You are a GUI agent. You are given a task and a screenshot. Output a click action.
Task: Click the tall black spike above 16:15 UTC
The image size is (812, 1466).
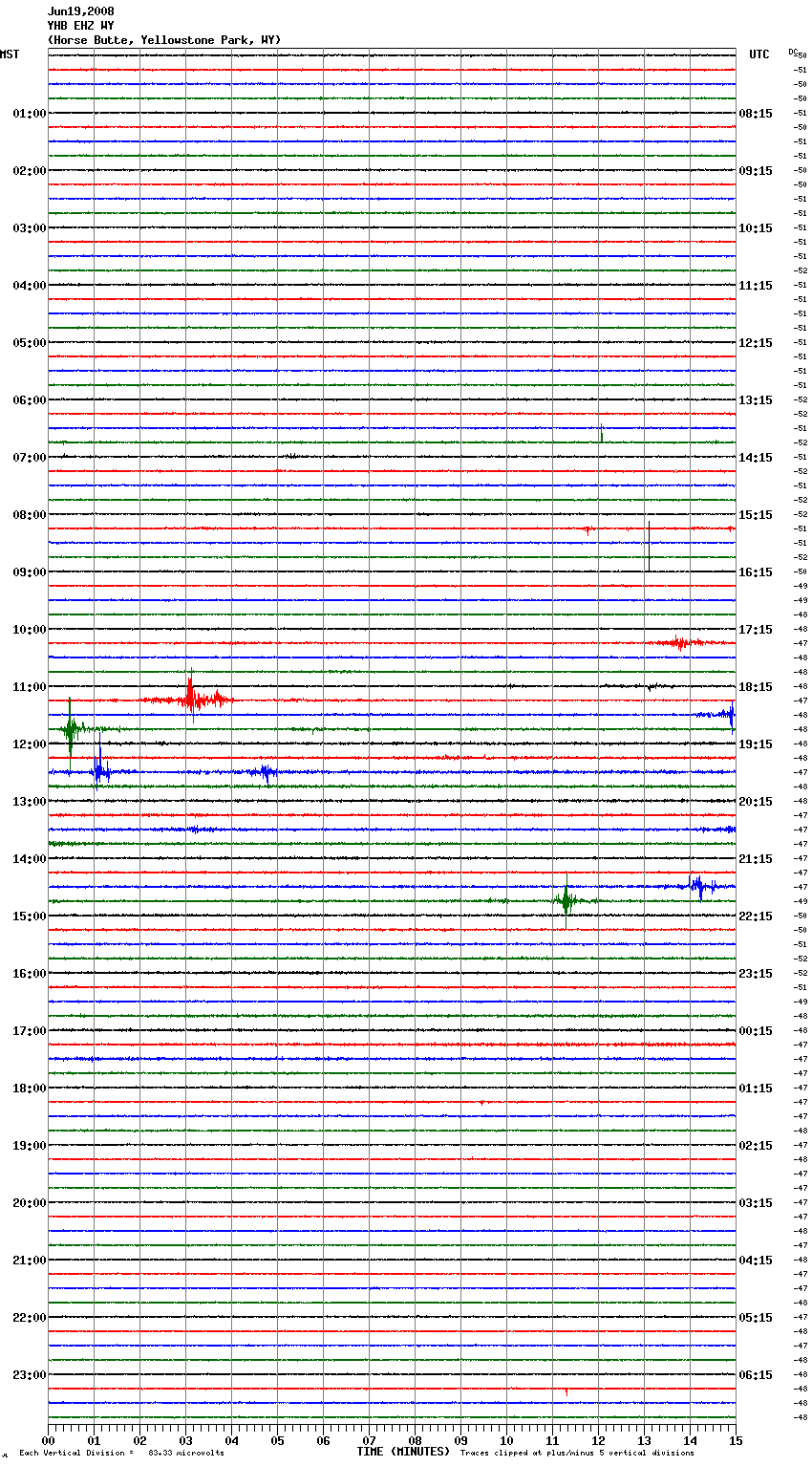(649, 546)
